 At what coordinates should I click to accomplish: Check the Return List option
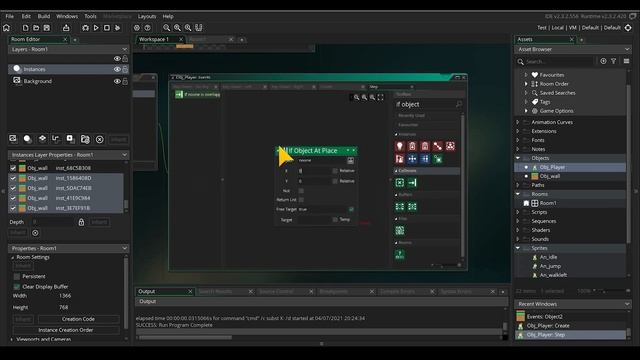pos(301,200)
